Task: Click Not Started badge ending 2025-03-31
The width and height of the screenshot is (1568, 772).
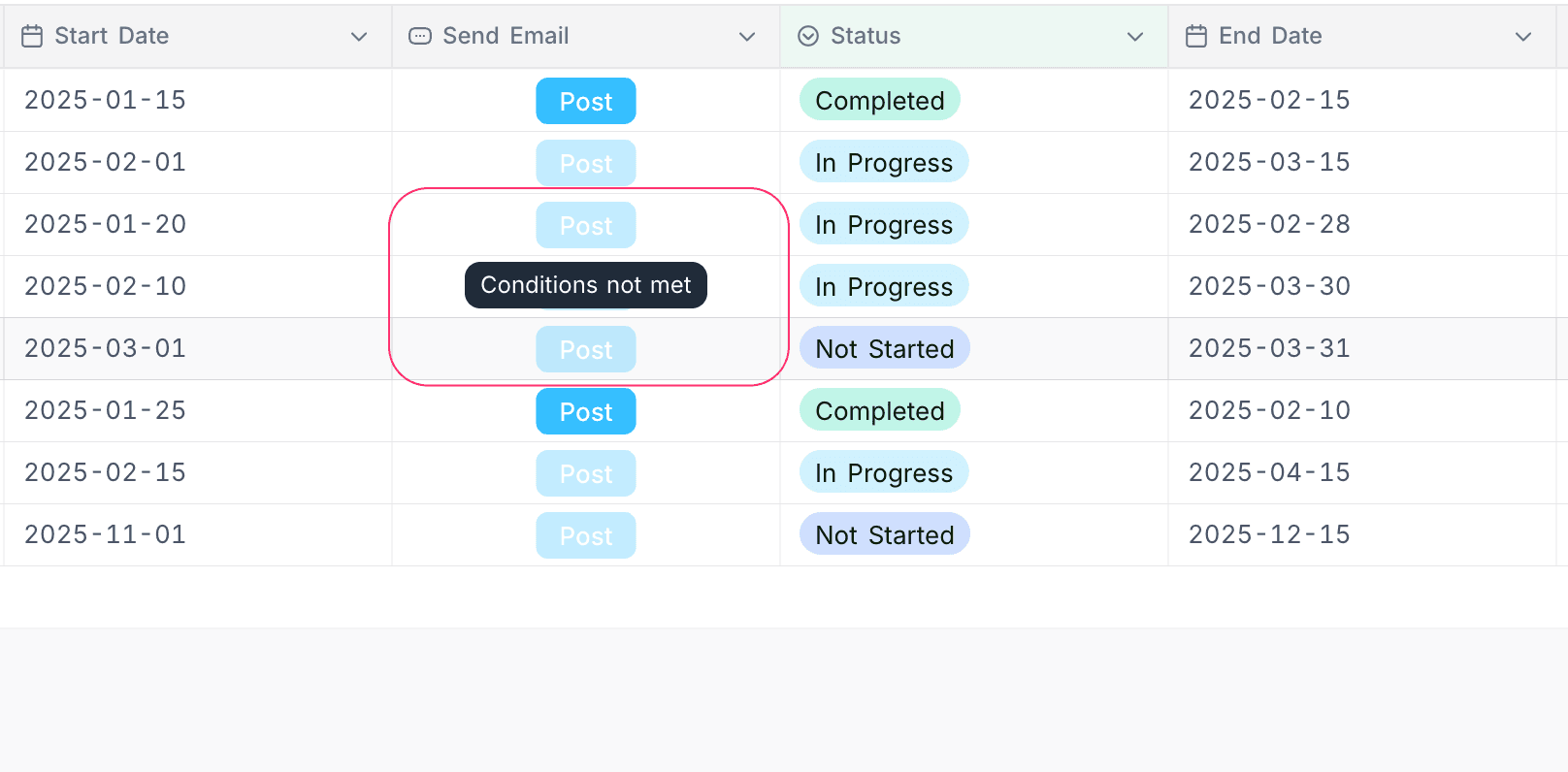Action: 884,349
